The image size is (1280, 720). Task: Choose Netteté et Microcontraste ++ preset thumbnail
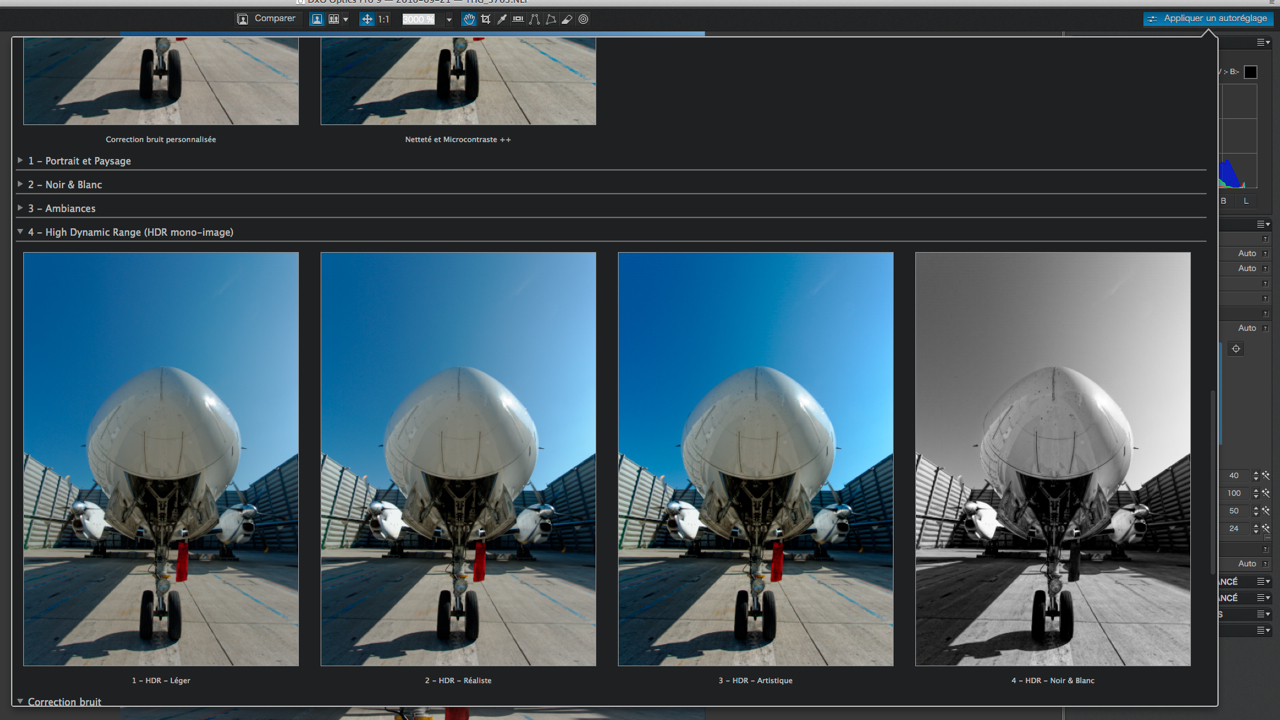458,81
